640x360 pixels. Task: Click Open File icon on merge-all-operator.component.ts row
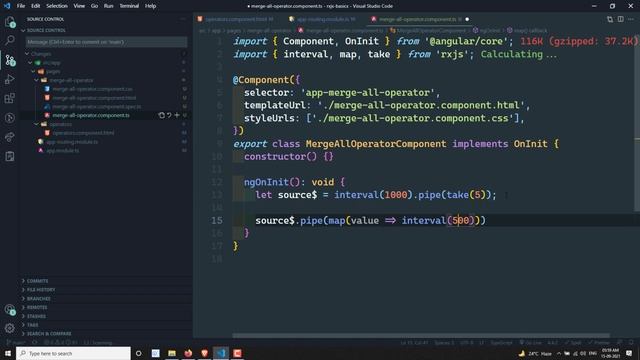click(162, 116)
